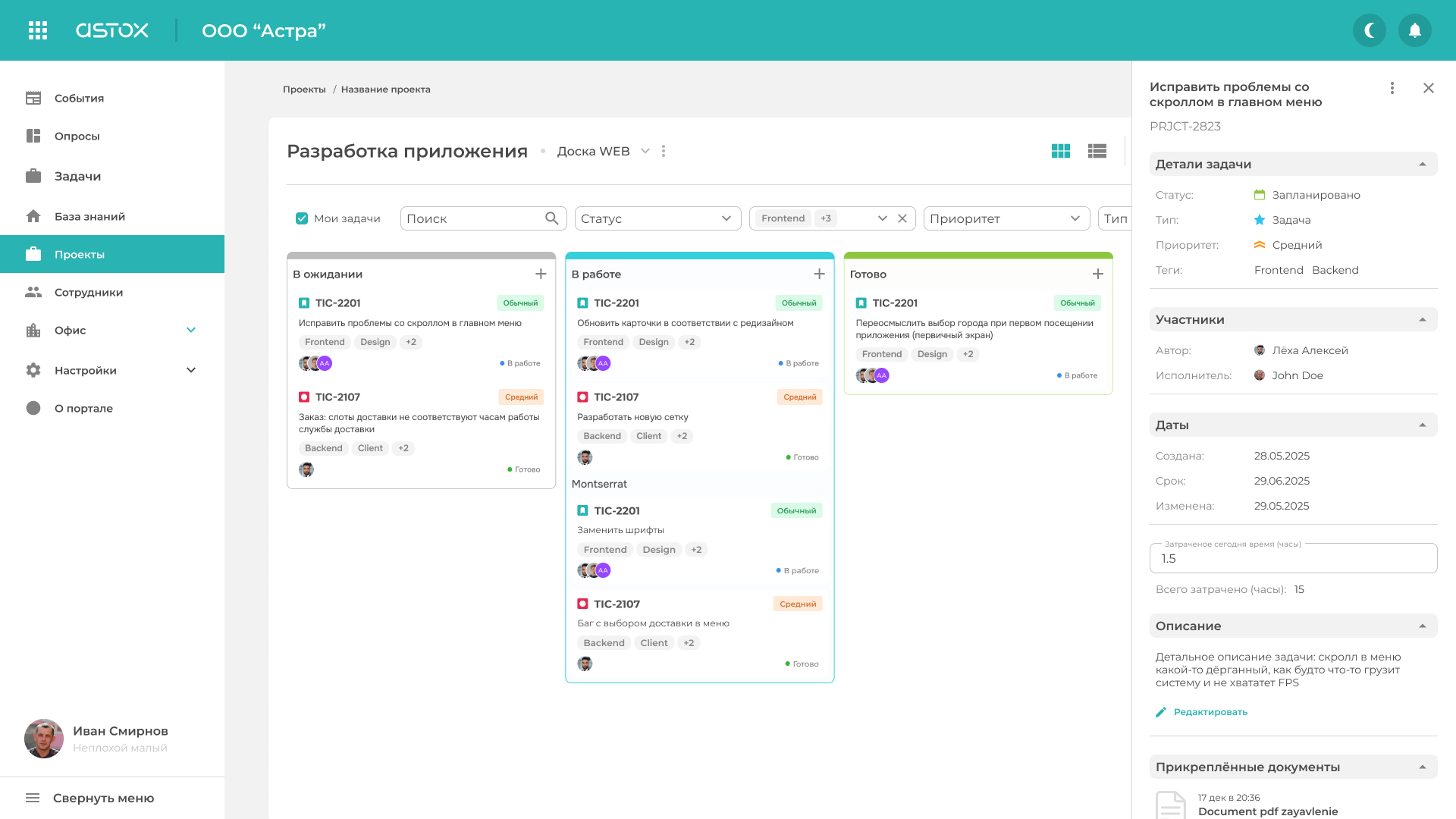Click the search magnifier icon
This screenshot has width=1456, height=819.
click(551, 218)
